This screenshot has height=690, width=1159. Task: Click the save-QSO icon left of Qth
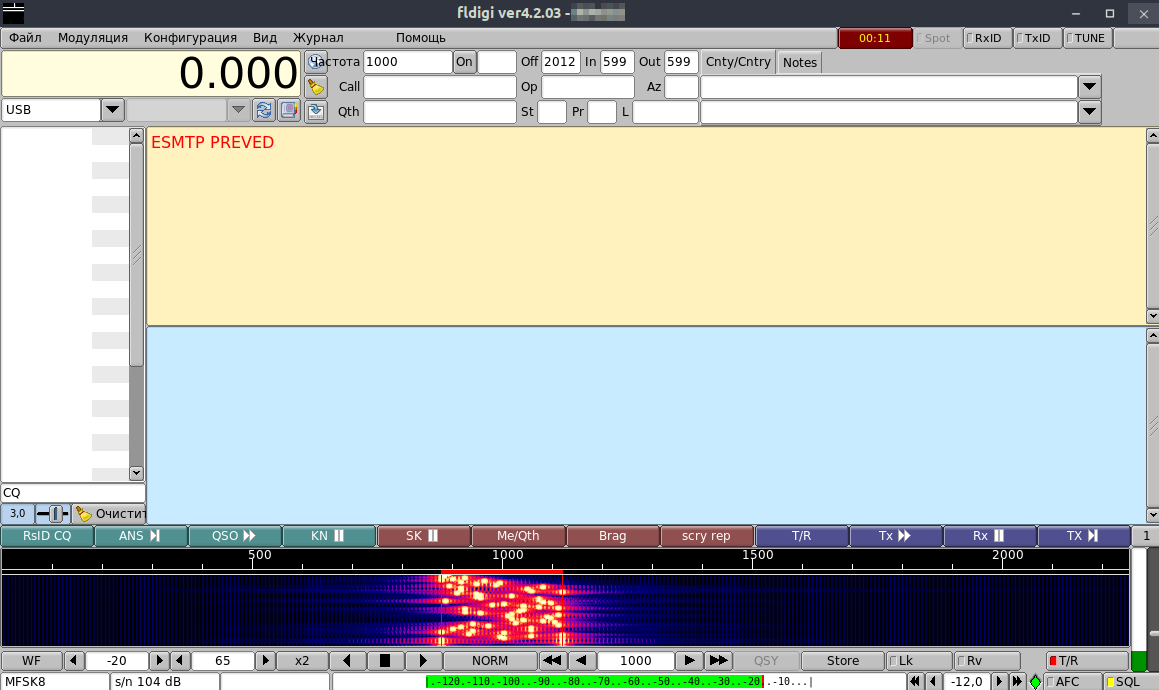(x=316, y=112)
